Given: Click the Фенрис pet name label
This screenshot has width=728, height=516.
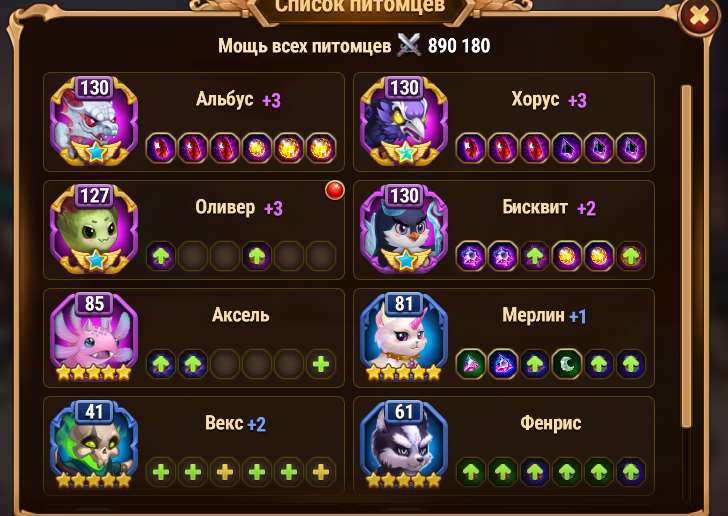Looking at the screenshot, I should [x=551, y=423].
